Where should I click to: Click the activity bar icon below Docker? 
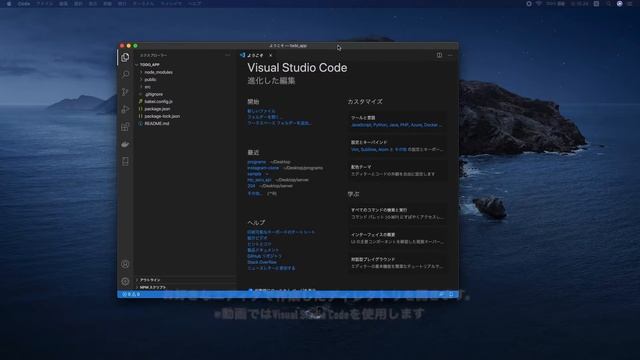pyautogui.click(x=125, y=162)
